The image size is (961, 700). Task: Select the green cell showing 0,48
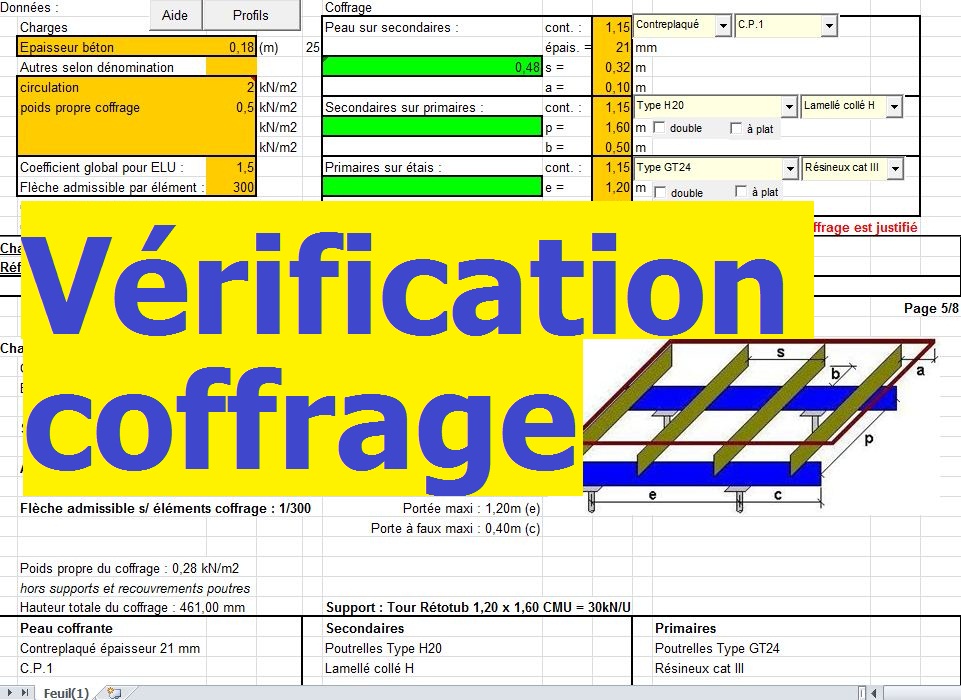coord(432,67)
